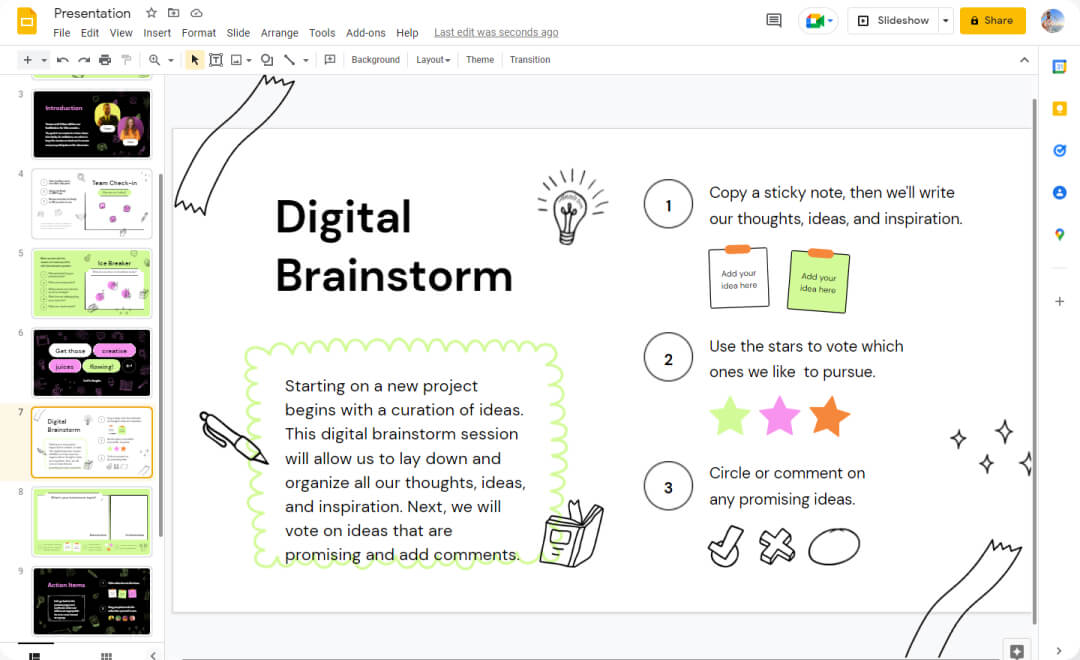
Task: Open Slideshow options dropdown arrow
Action: [945, 20]
